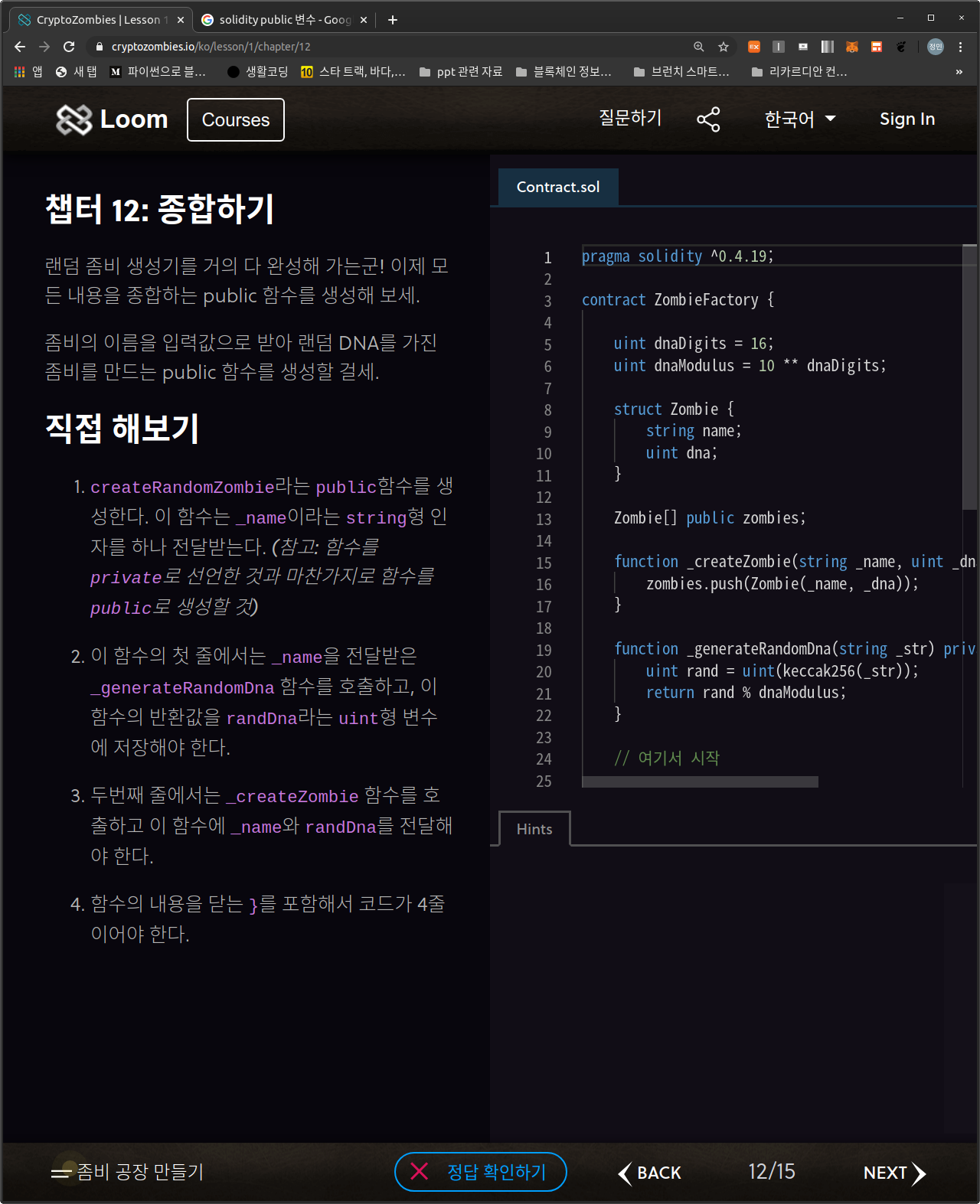Image resolution: width=980 pixels, height=1204 pixels.
Task: Open the 생활코딩 bookmark
Action: (x=257, y=72)
